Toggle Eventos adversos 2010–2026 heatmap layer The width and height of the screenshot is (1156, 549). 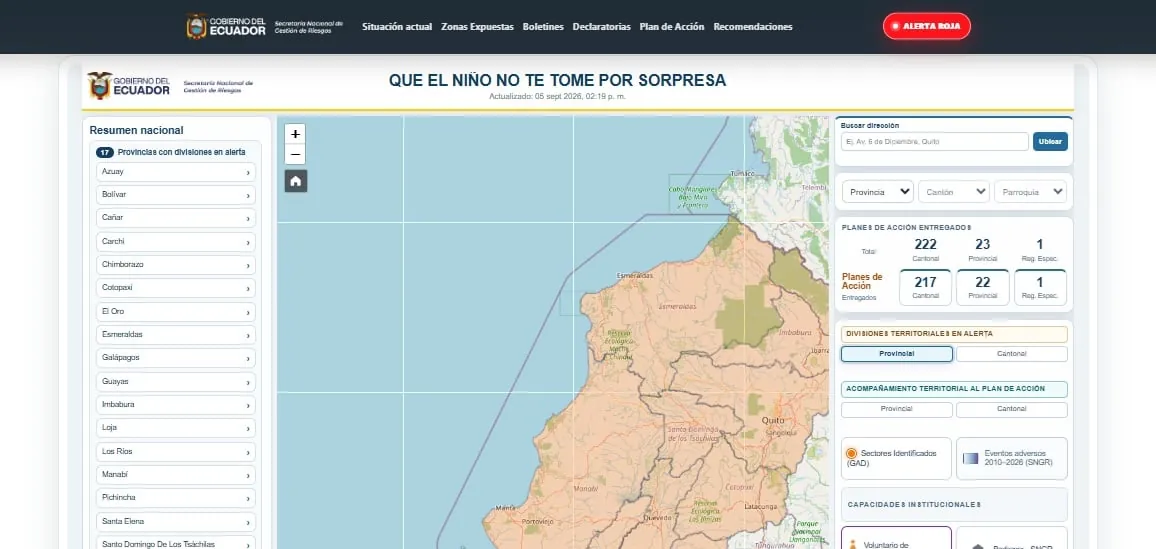click(1012, 458)
